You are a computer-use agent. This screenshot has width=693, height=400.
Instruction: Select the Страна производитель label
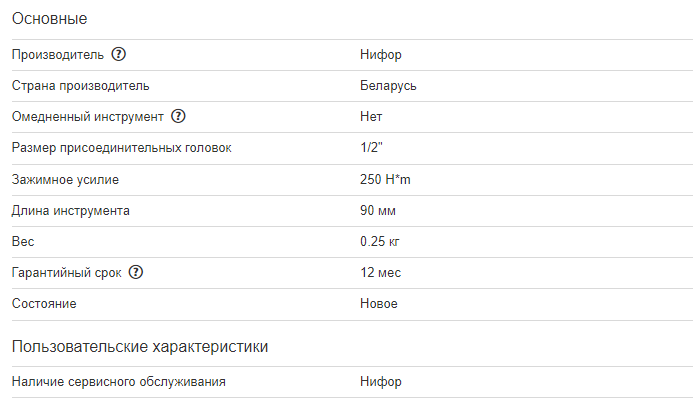point(81,86)
